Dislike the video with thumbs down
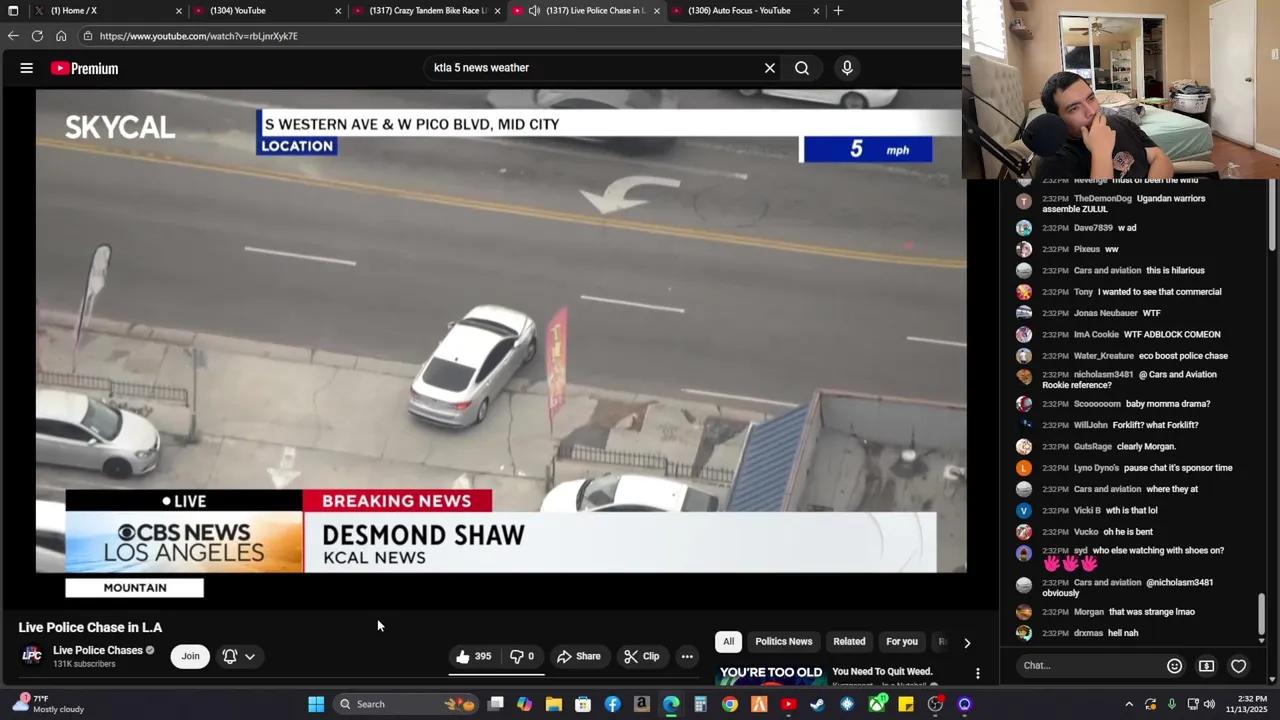This screenshot has height=720, width=1280. [x=523, y=656]
